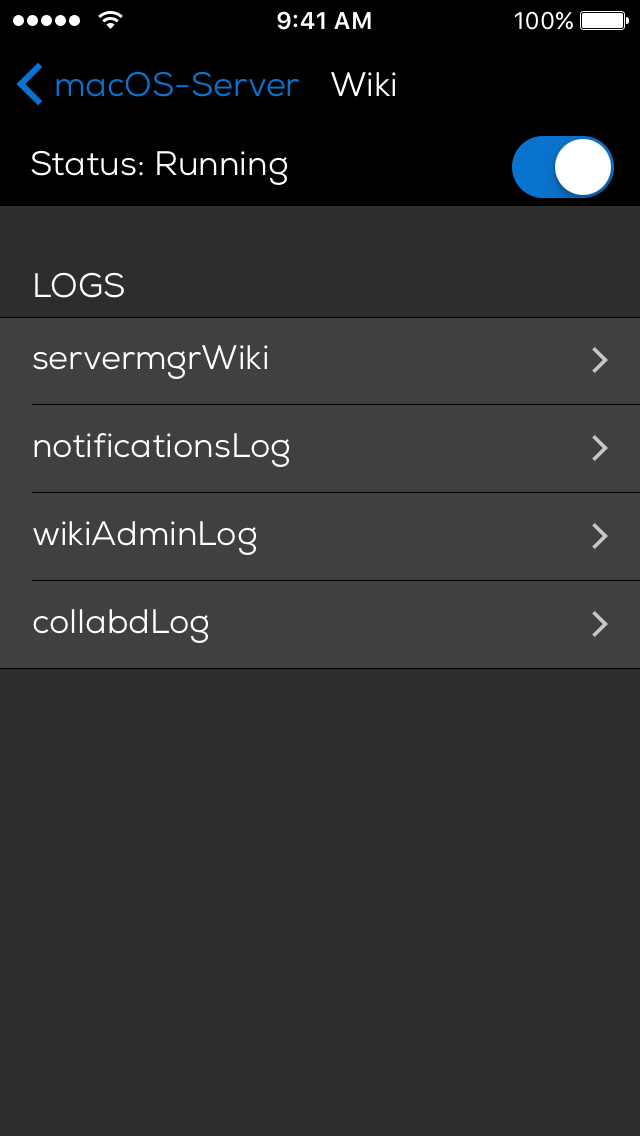Open the notificationsLog entry
The height and width of the screenshot is (1136, 640).
click(x=162, y=447)
